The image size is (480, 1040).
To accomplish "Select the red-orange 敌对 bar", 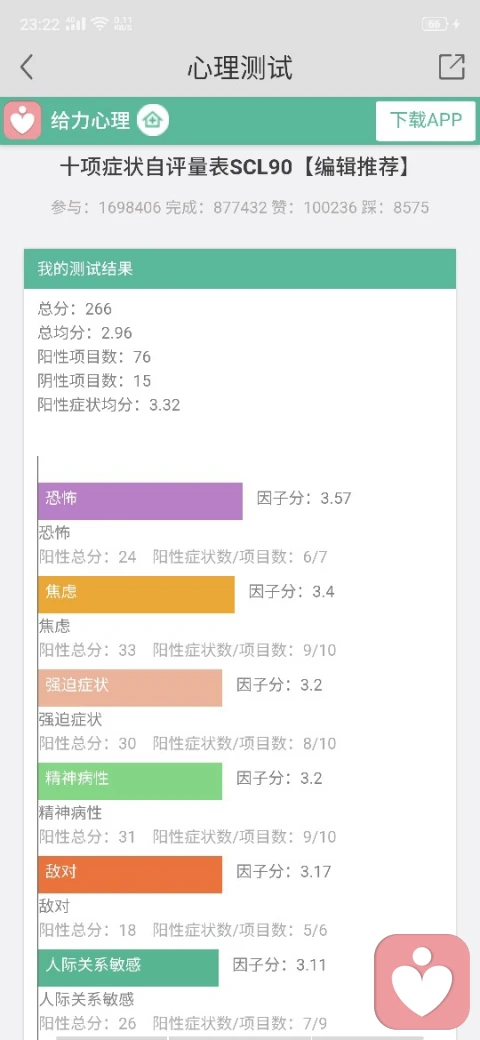I will [x=130, y=874].
